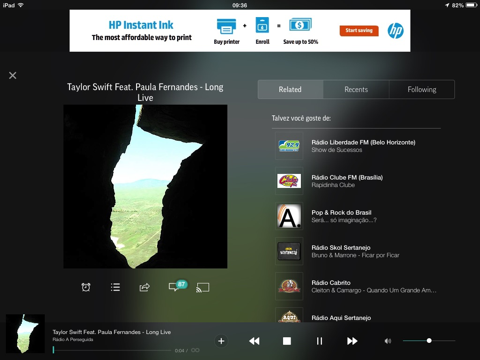Image resolution: width=480 pixels, height=360 pixels.
Task: Click Buy printer icon in ad
Action: 227,26
